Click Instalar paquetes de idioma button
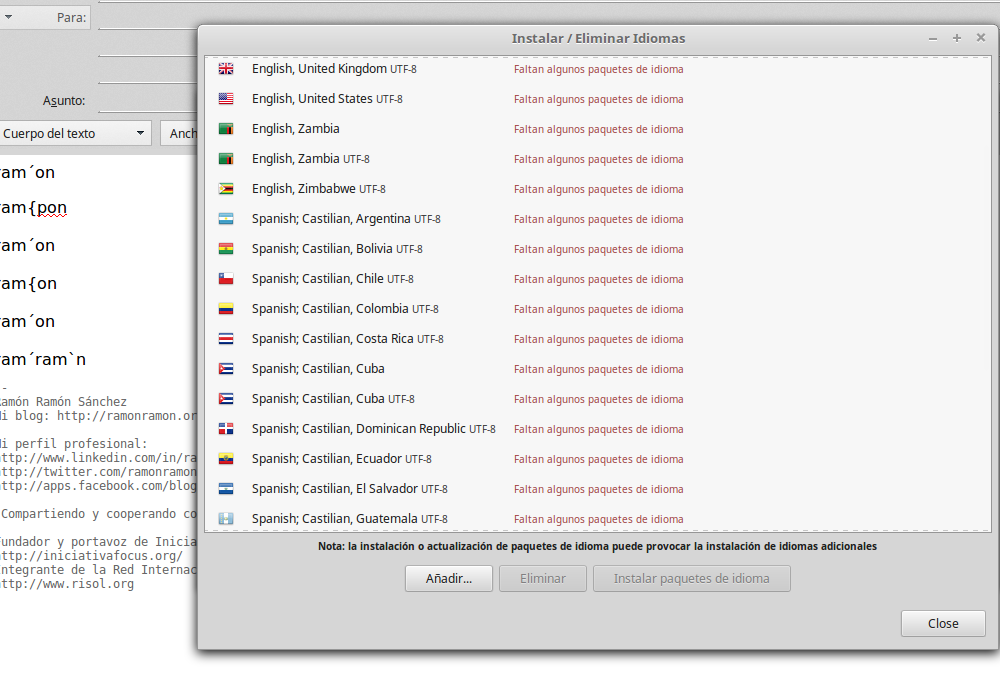The image size is (1000, 675). [691, 578]
